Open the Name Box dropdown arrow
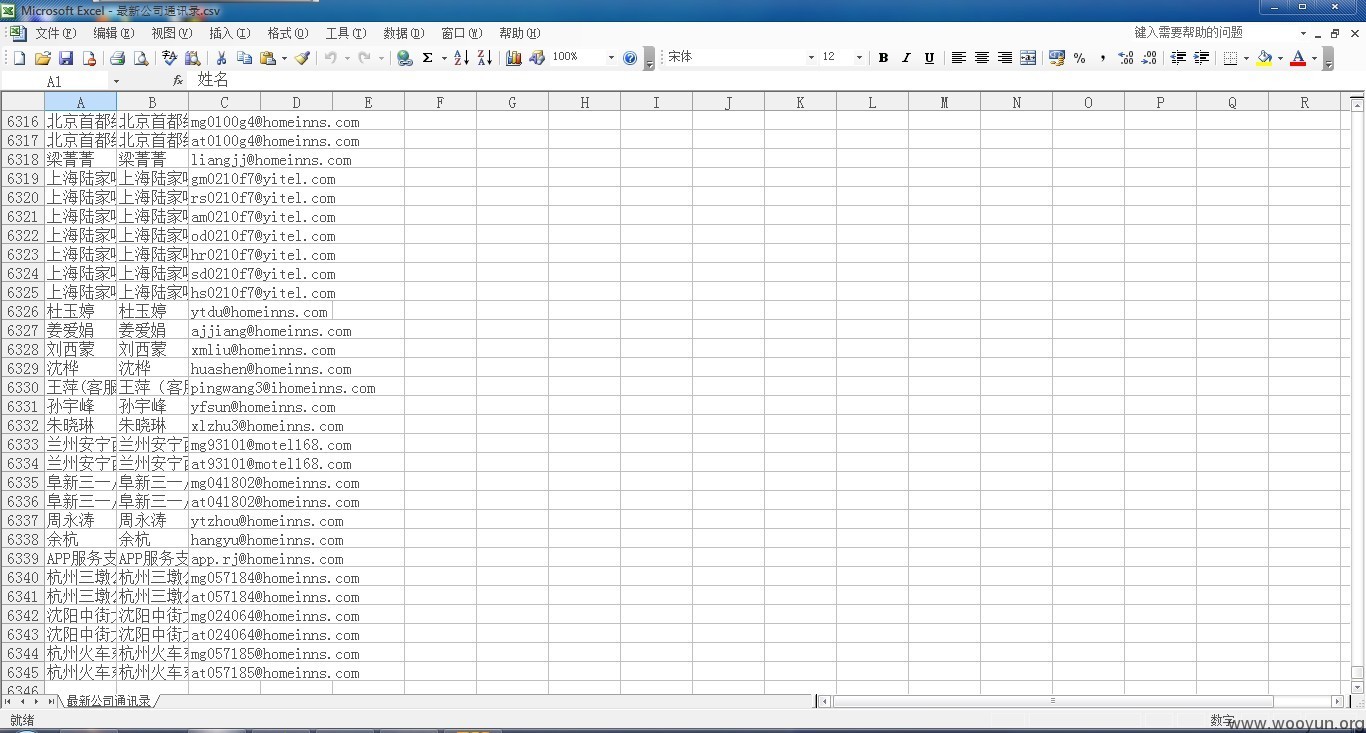The image size is (1366, 733). pyautogui.click(x=116, y=81)
